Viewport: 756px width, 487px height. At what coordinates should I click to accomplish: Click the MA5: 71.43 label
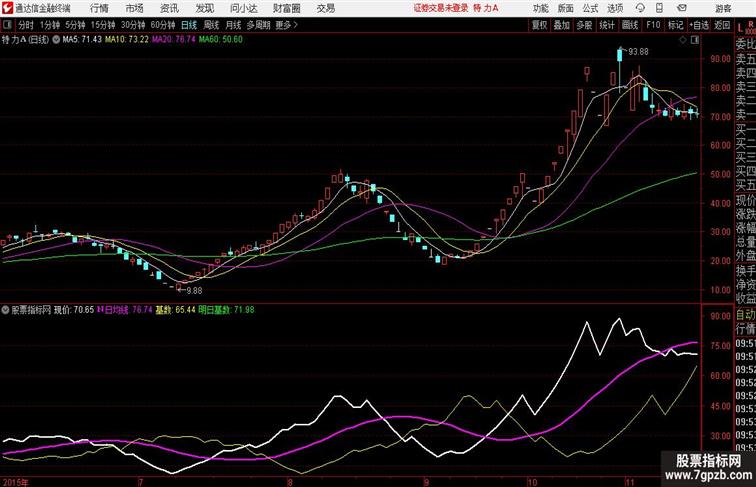[82, 40]
